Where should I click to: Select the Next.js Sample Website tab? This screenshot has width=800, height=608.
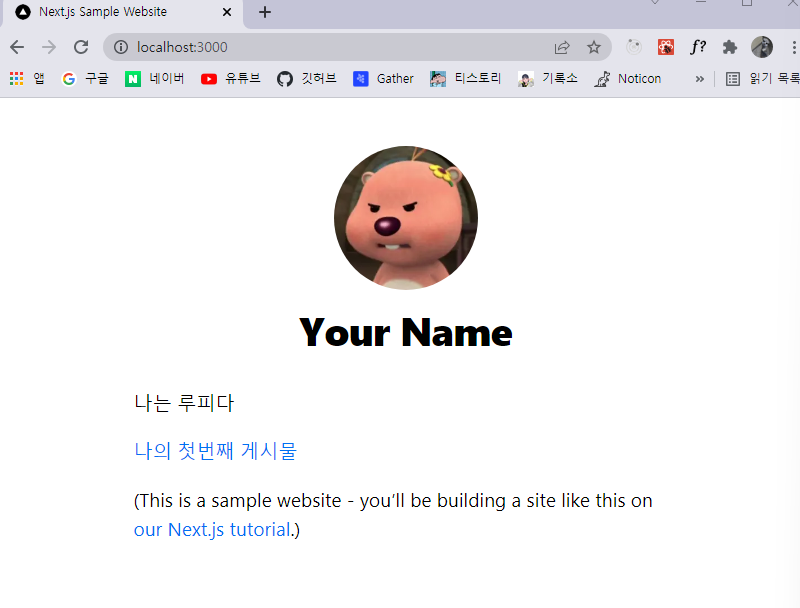(x=122, y=12)
